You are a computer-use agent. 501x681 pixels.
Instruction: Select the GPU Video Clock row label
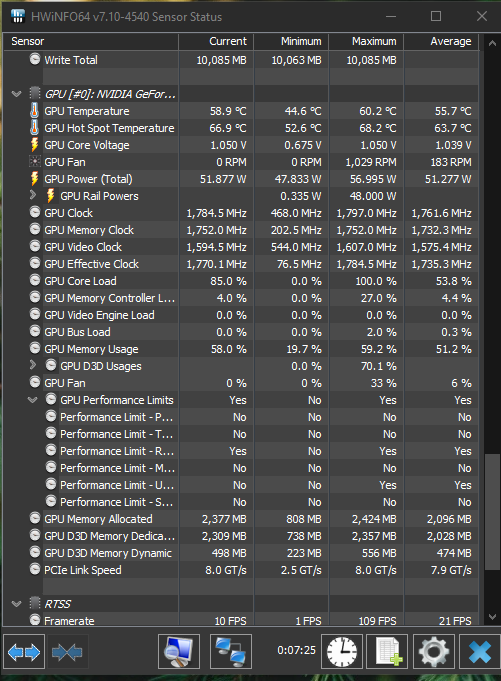tap(83, 247)
